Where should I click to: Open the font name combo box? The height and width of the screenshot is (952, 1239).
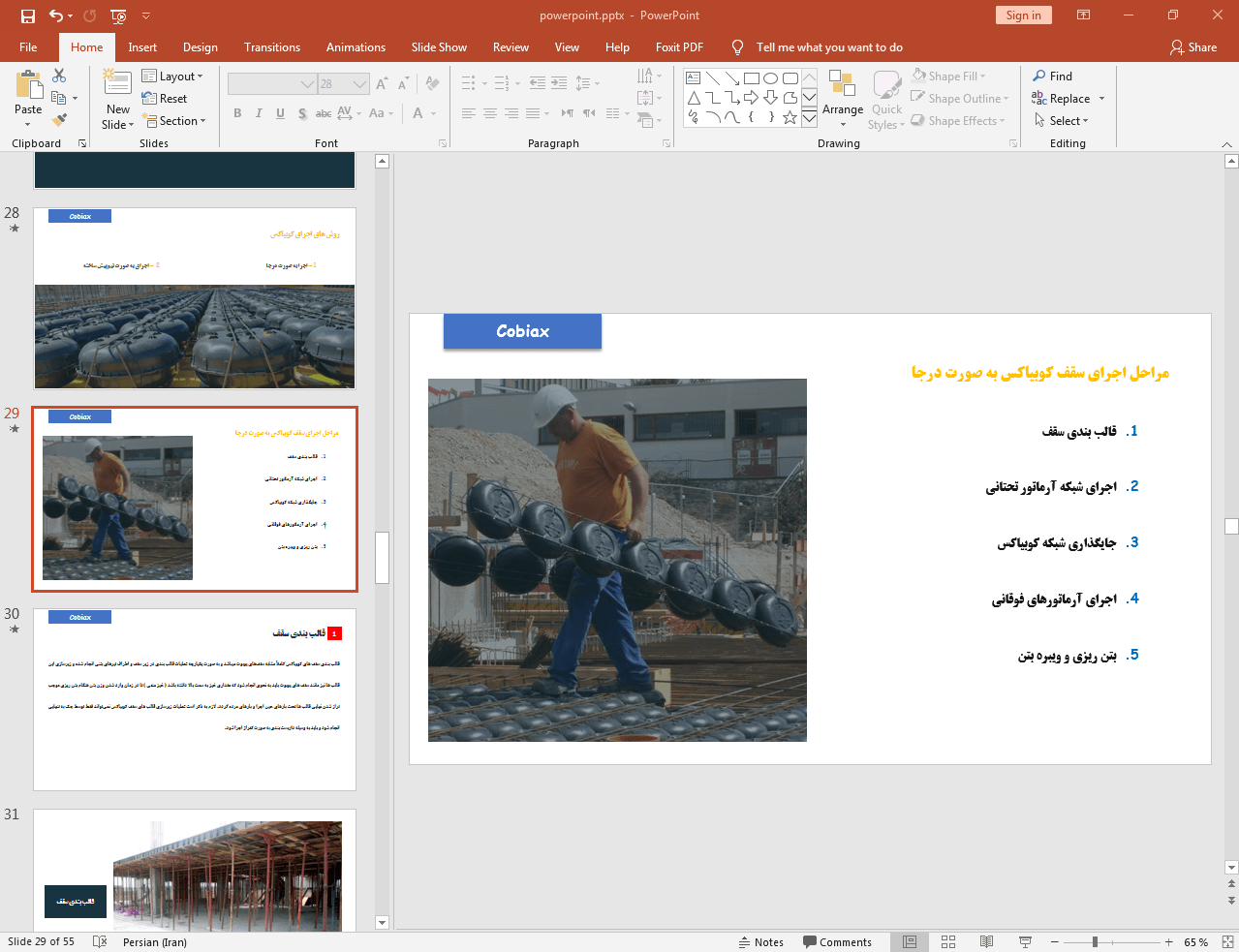(272, 84)
